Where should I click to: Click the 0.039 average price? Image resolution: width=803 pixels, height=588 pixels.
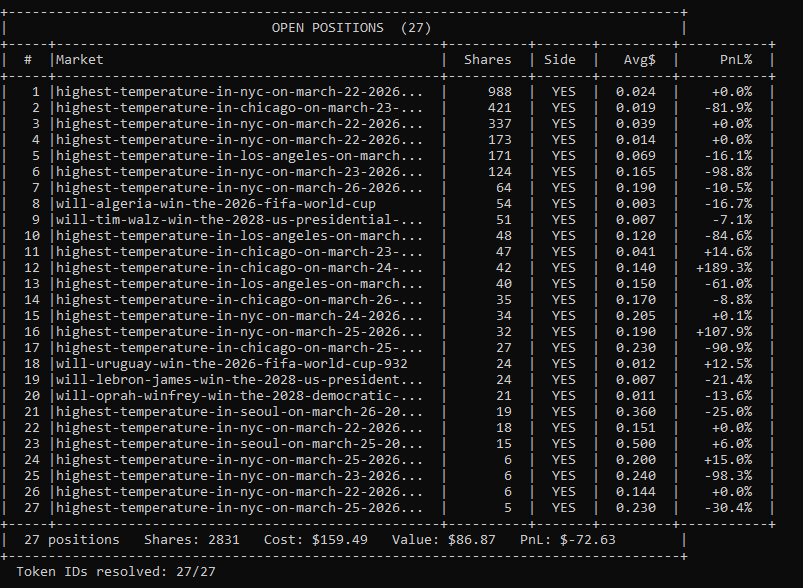(x=636, y=123)
